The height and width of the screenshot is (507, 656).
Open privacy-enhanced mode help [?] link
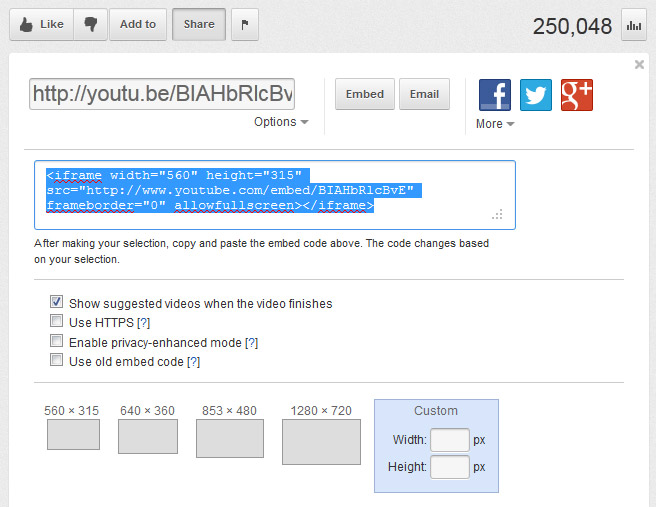point(251,343)
